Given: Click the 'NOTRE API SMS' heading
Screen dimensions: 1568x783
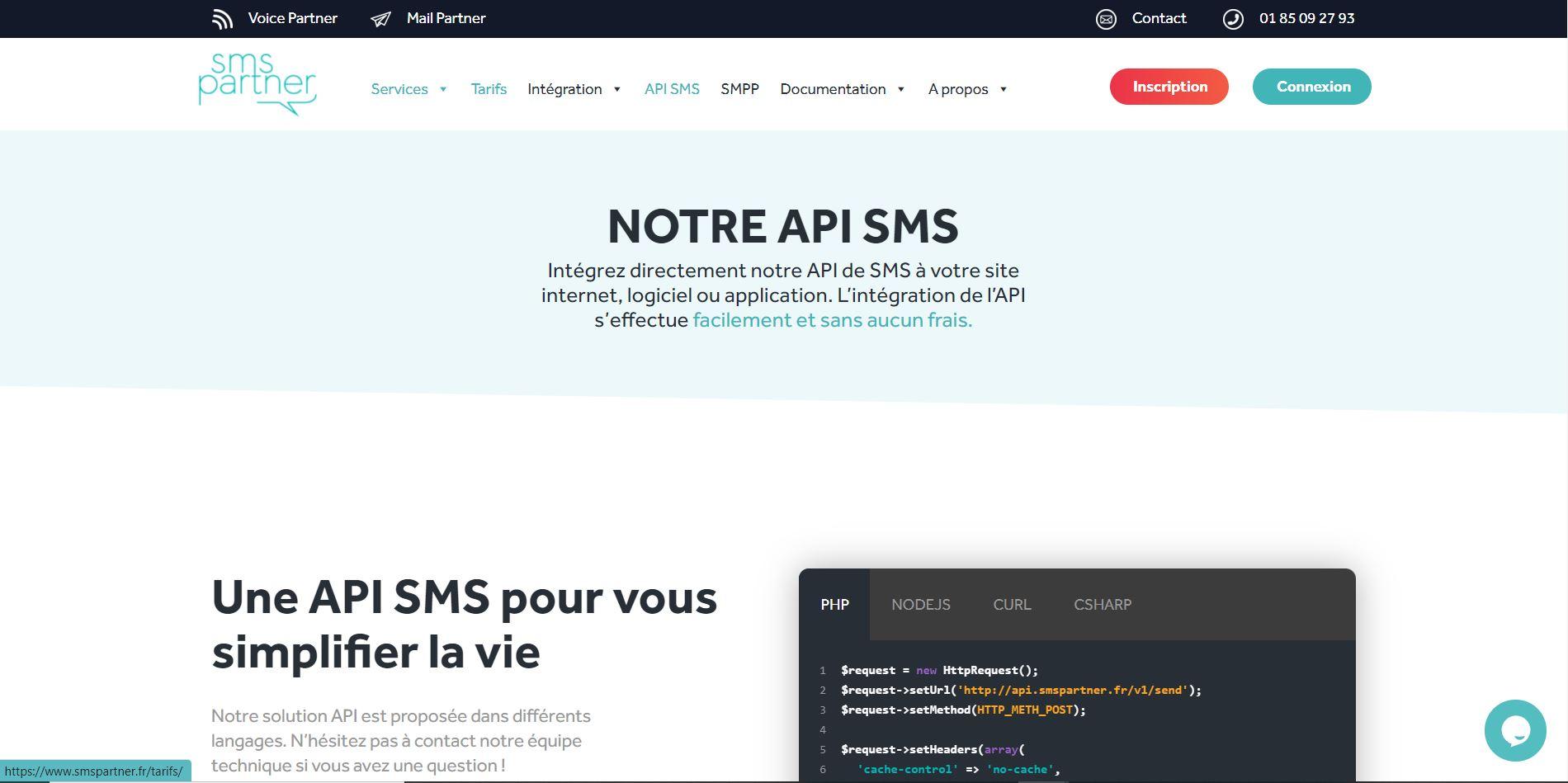Looking at the screenshot, I should (783, 226).
